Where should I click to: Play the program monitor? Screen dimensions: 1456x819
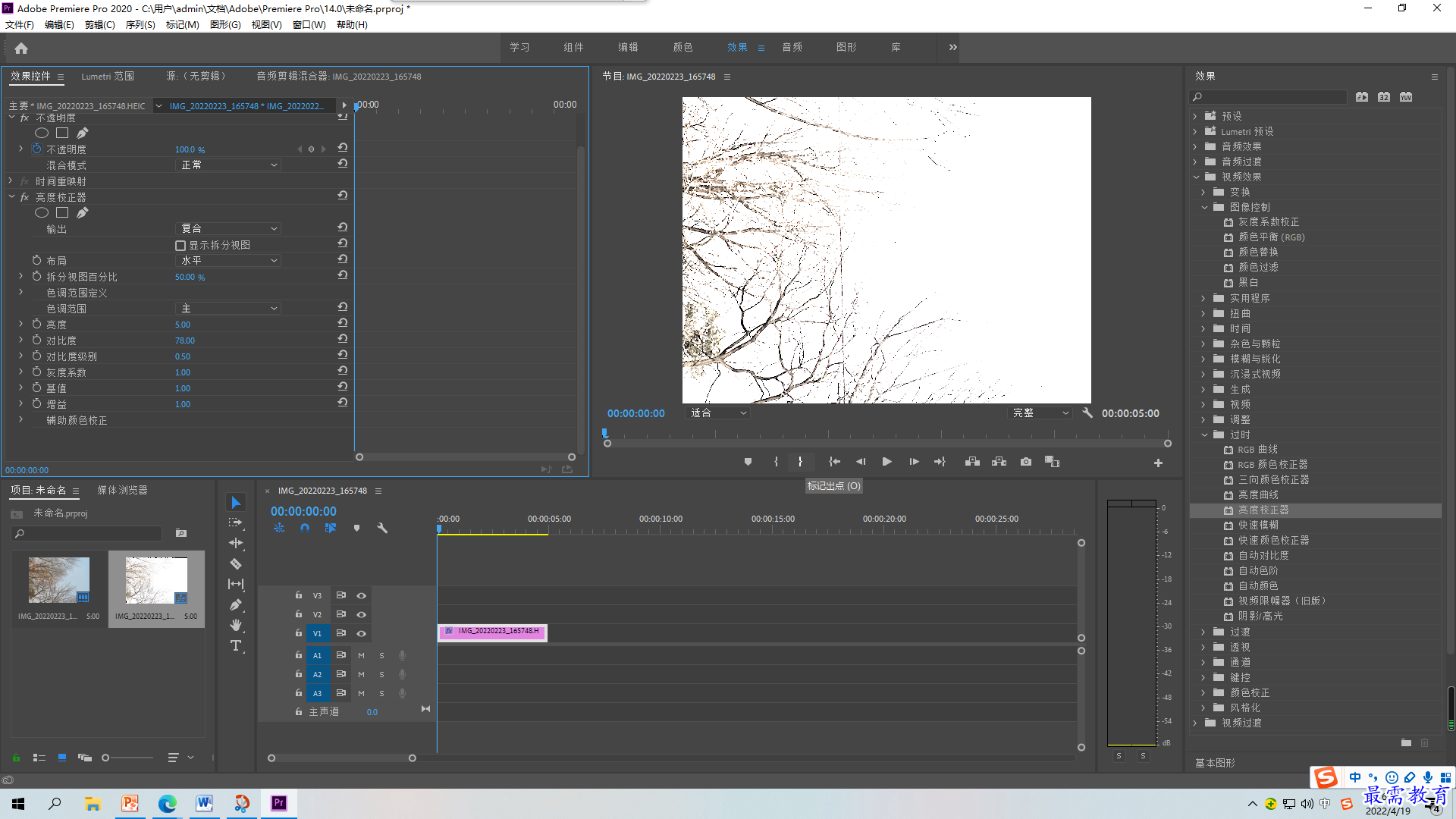coord(886,461)
